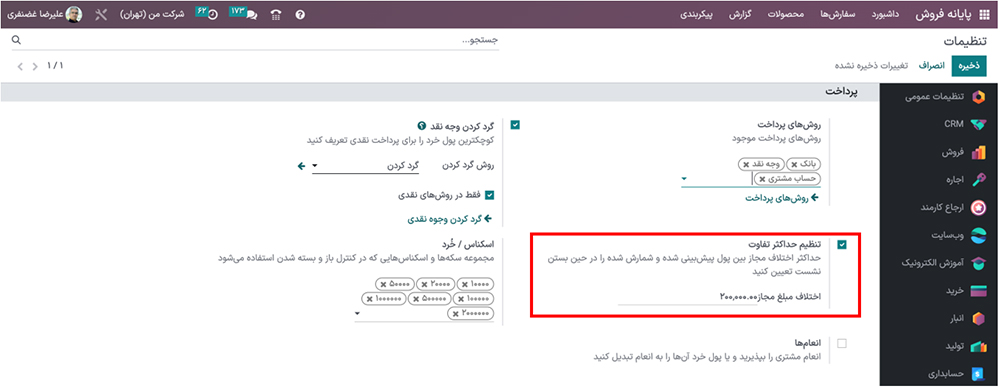1000x389 pixels.
Task: Click the انصراف discard button
Action: click(931, 66)
